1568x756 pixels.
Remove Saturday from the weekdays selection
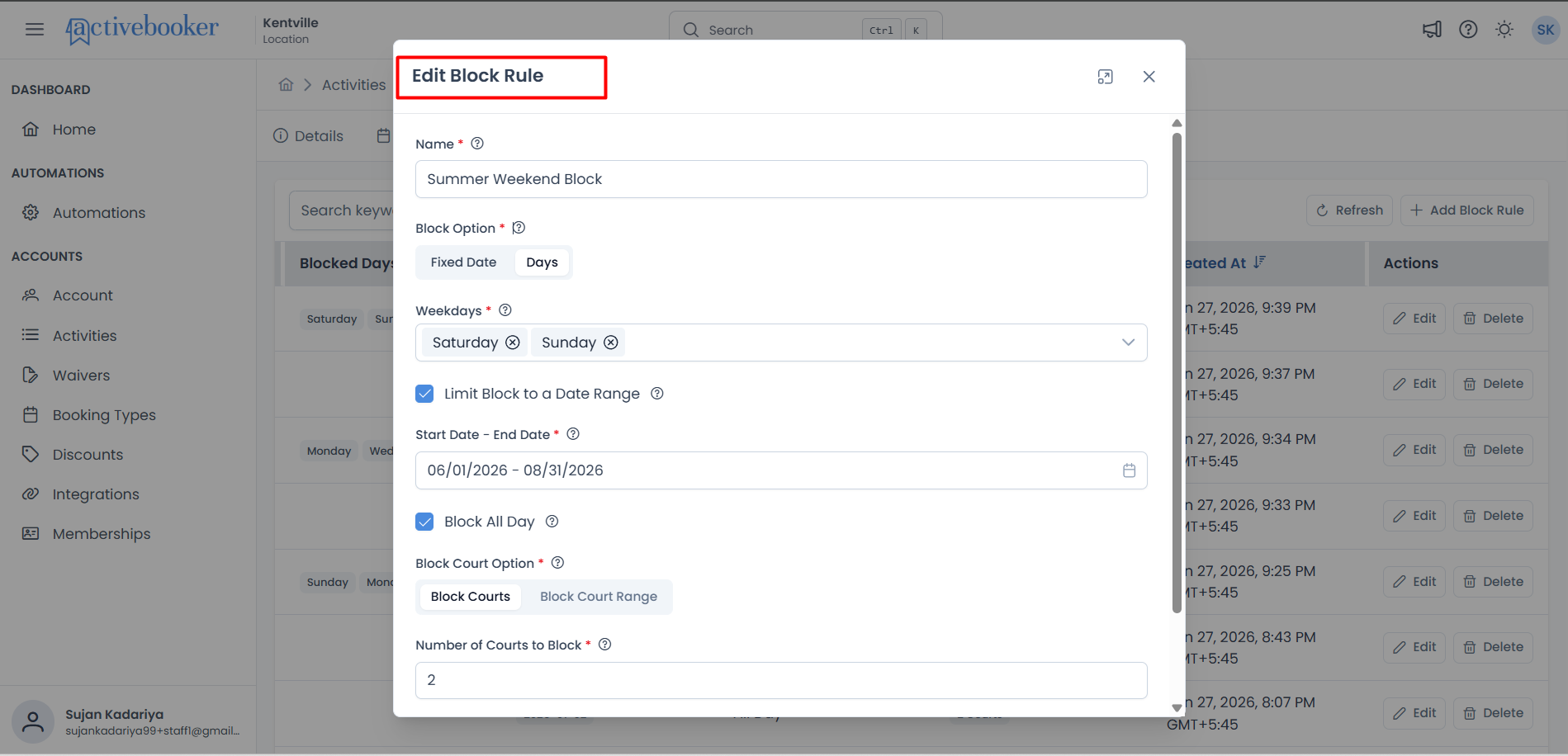(513, 343)
